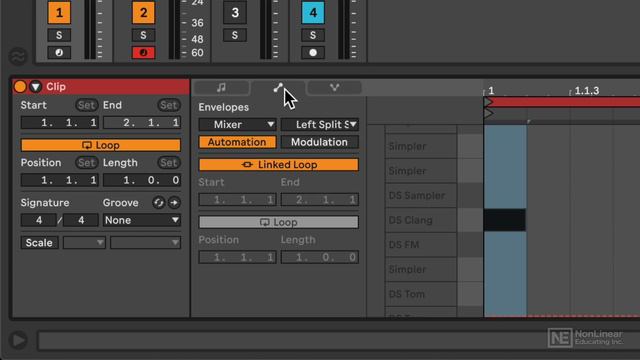Click track 2 level meter
The image size is (640, 360).
point(174,29)
